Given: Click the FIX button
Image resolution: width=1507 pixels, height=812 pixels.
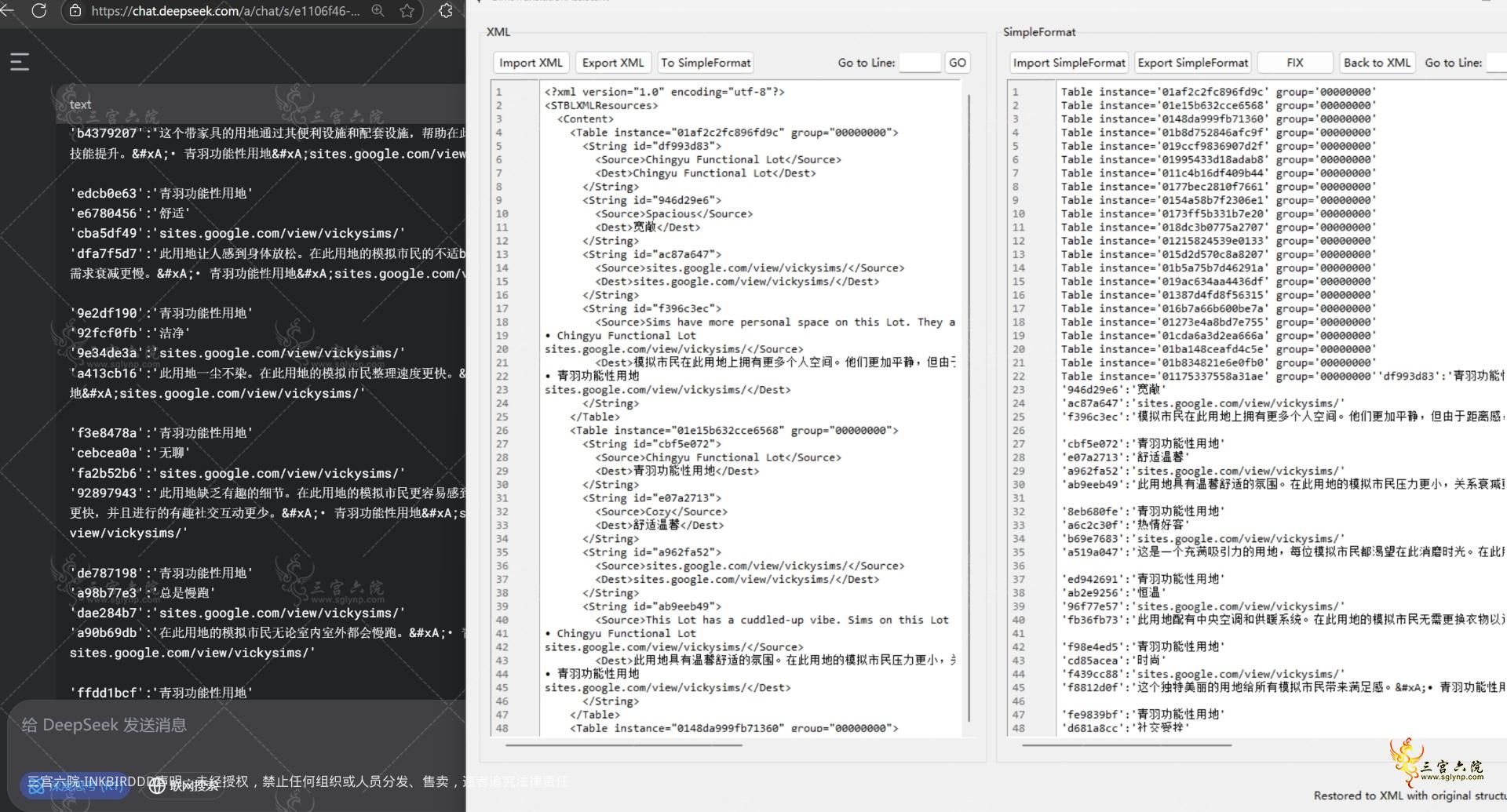Looking at the screenshot, I should click(1295, 63).
